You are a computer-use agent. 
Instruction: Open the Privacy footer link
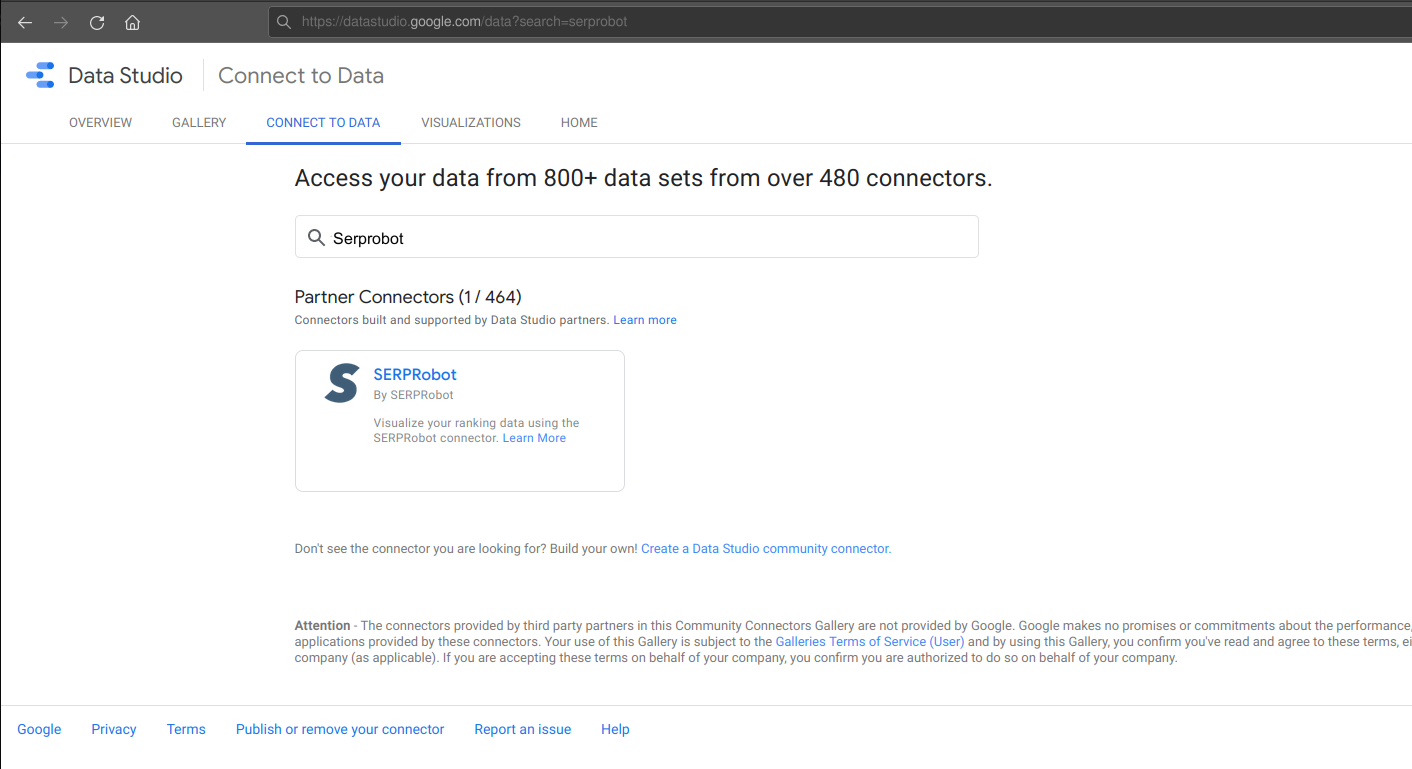(x=114, y=729)
